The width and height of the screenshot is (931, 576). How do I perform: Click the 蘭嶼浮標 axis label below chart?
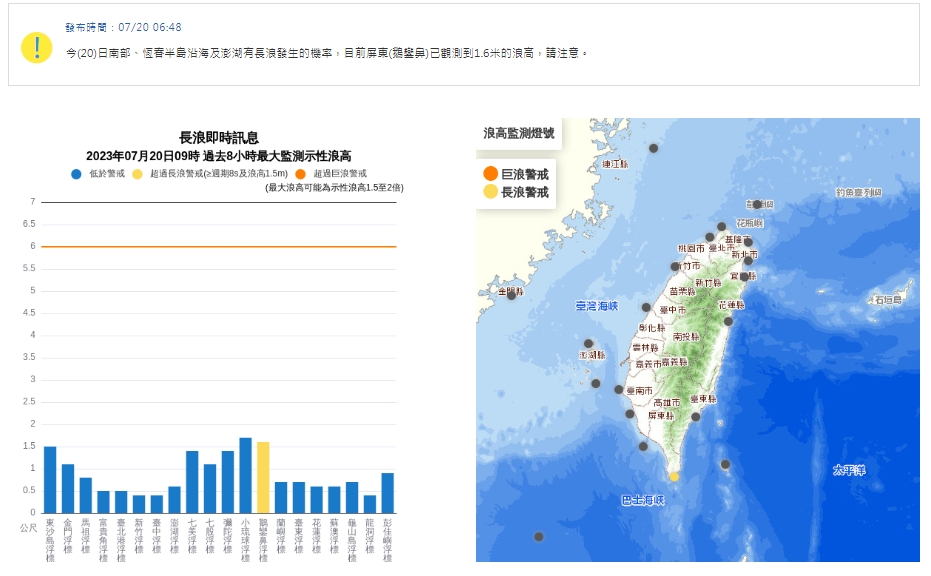(281, 537)
